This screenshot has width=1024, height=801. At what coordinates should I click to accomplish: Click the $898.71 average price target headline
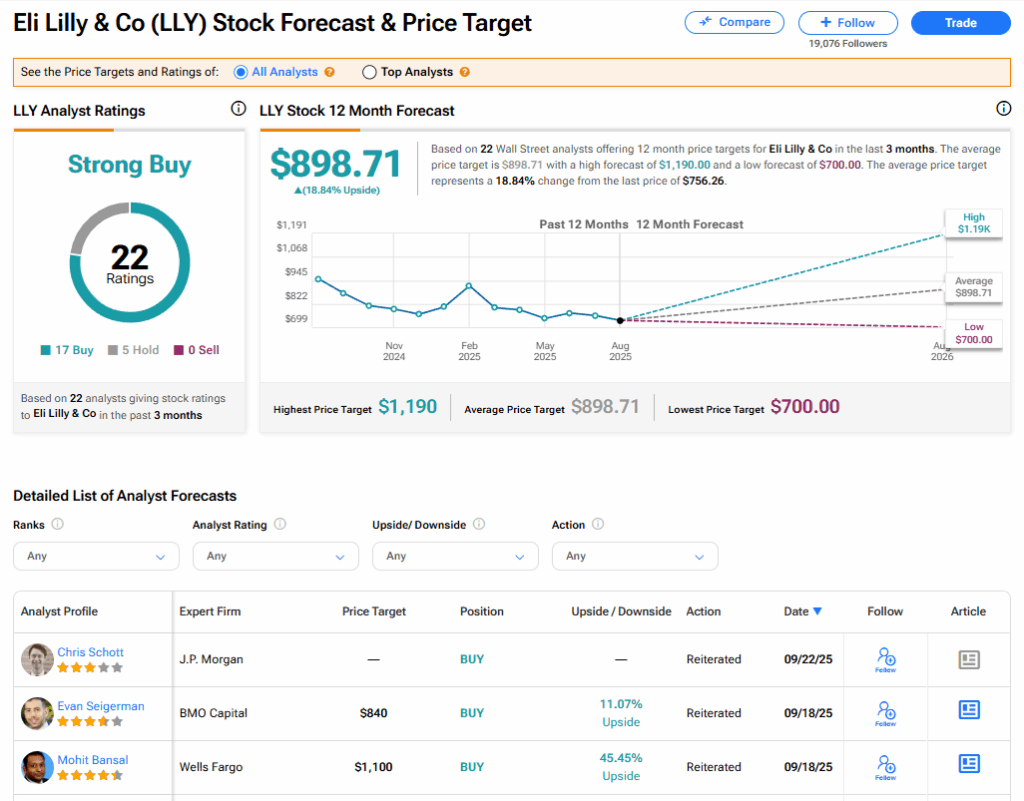click(336, 163)
